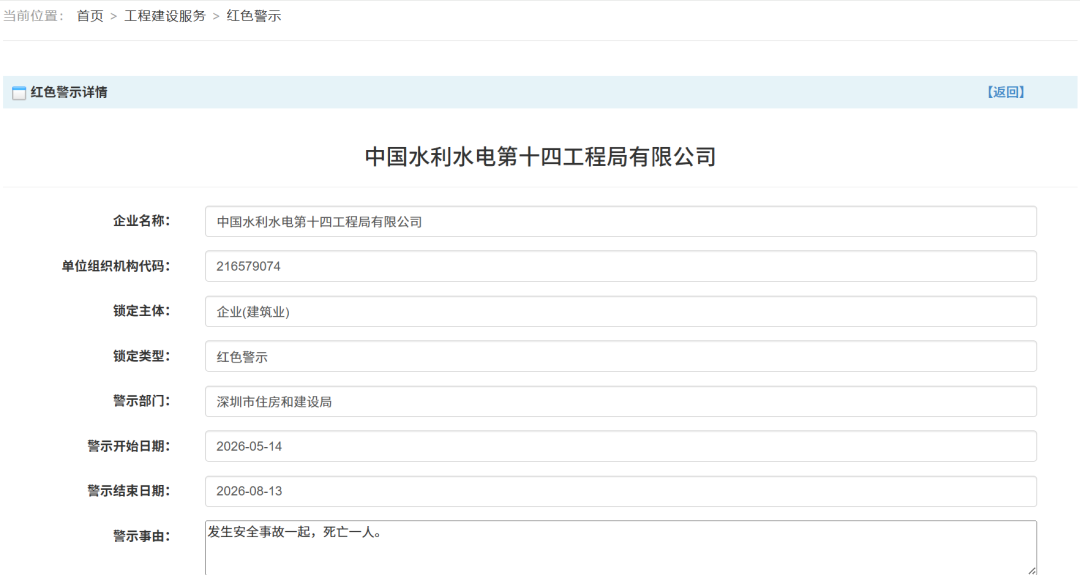Click the panel icon beside 红色警示详情

pyautogui.click(x=19, y=93)
